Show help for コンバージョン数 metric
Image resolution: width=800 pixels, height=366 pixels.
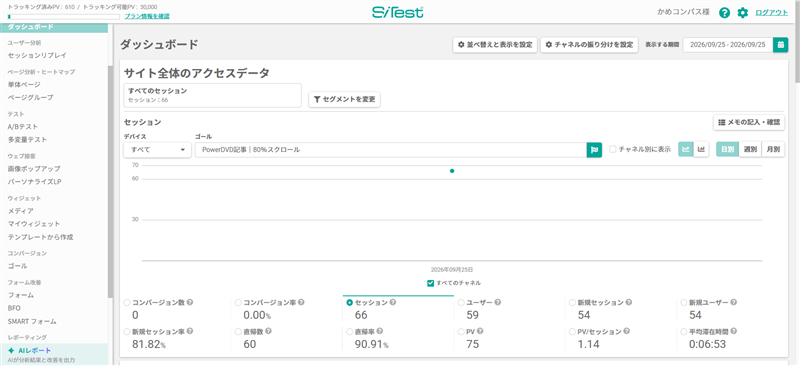190,302
